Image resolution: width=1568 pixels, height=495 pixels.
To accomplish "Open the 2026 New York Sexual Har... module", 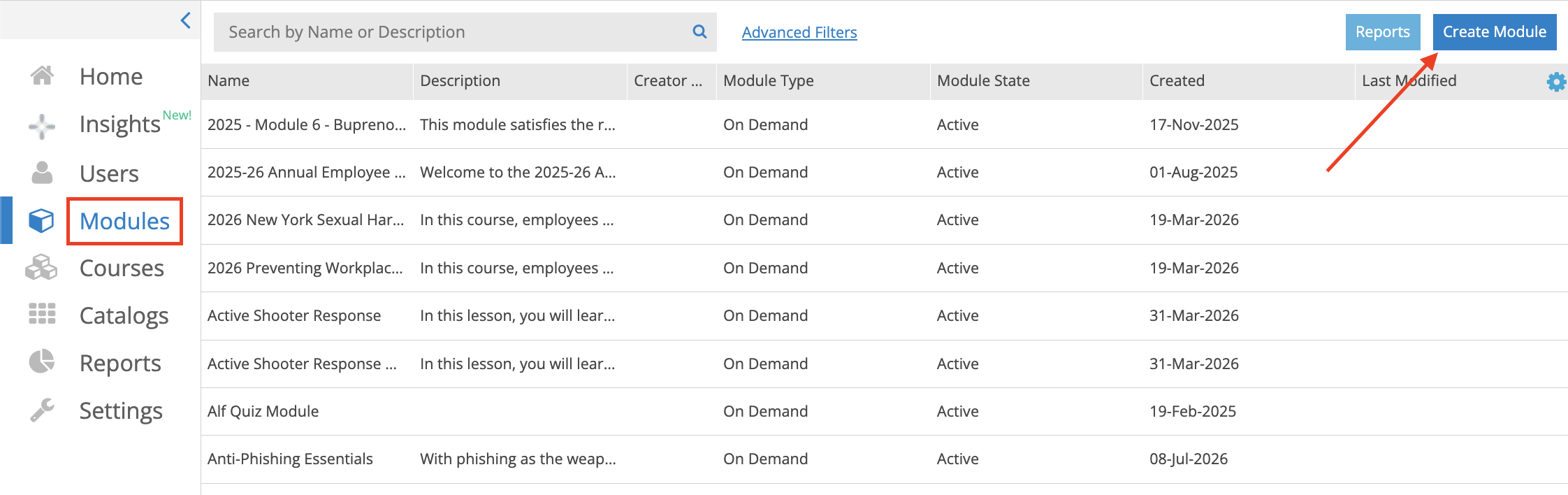I will coord(306,220).
